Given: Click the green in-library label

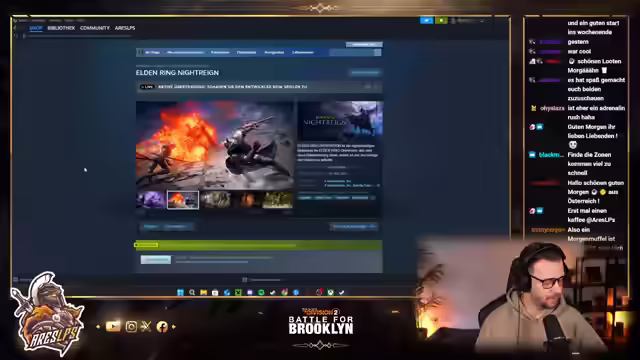Looking at the screenshot, I should 146,245.
